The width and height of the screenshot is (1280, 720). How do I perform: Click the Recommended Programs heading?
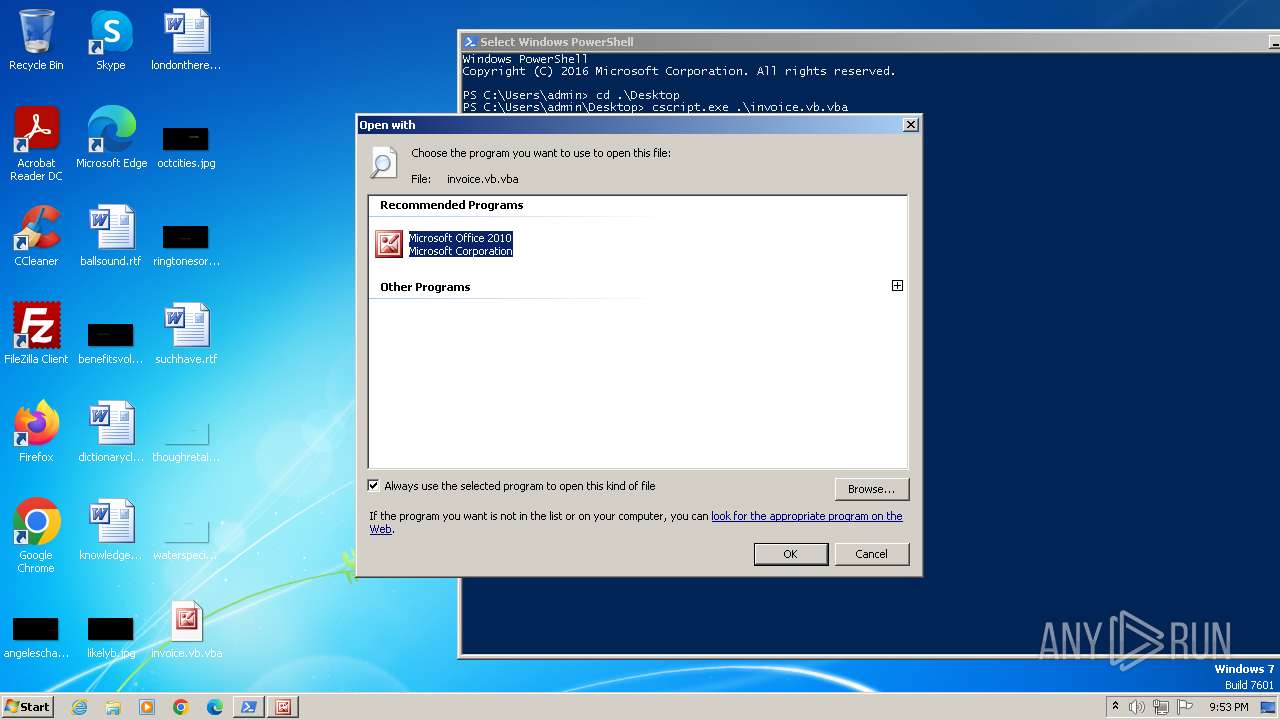tap(451, 205)
